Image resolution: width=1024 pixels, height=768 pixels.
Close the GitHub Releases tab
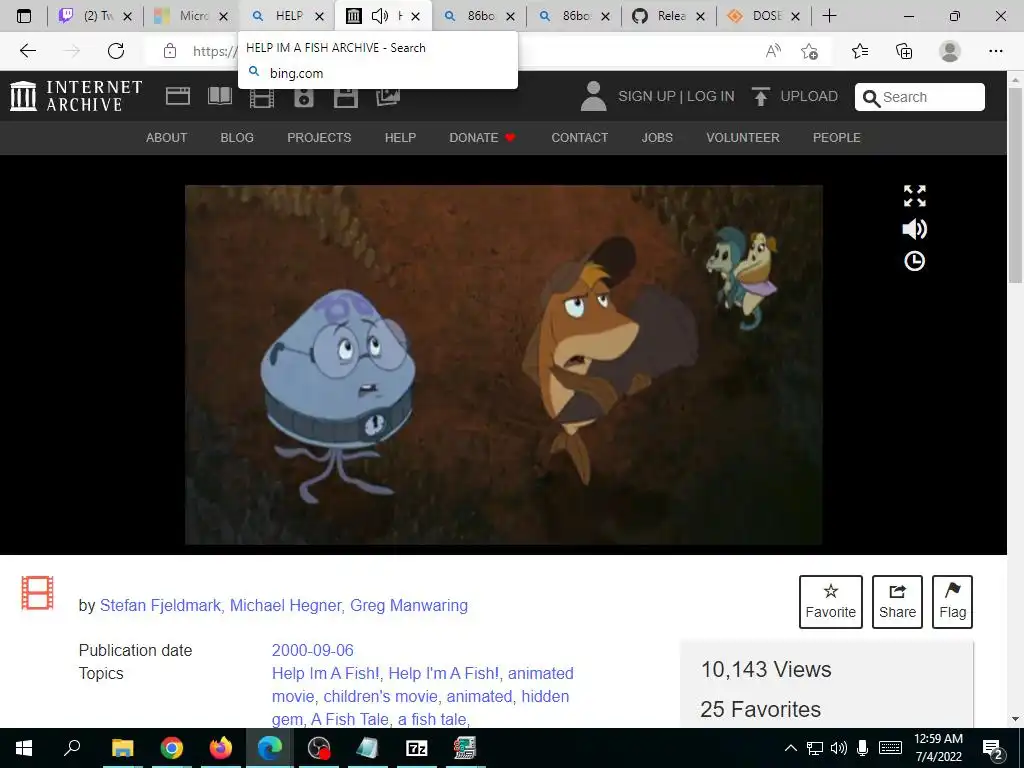coord(700,17)
